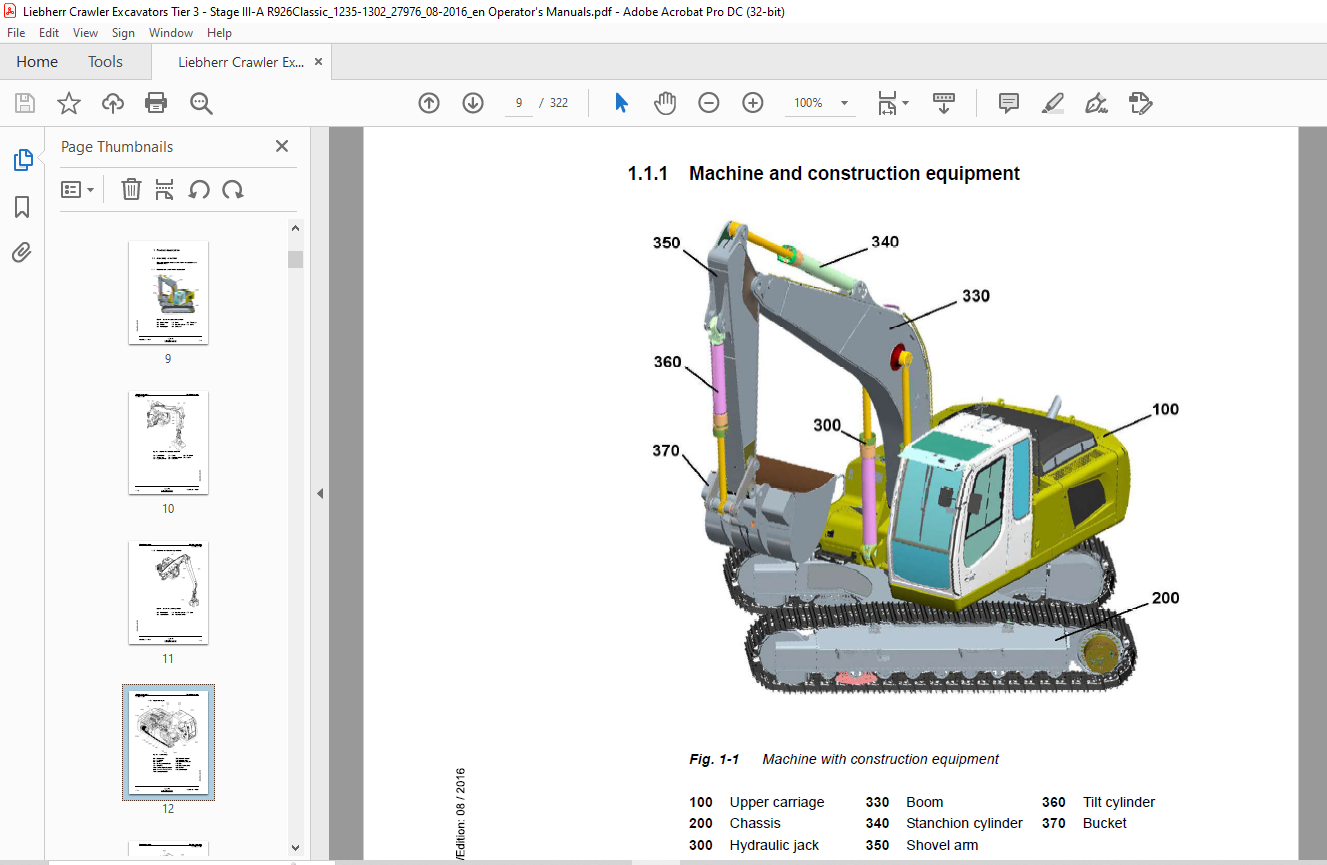
Task: Open the Page Thumbnails sidebar icon
Action: click(22, 160)
